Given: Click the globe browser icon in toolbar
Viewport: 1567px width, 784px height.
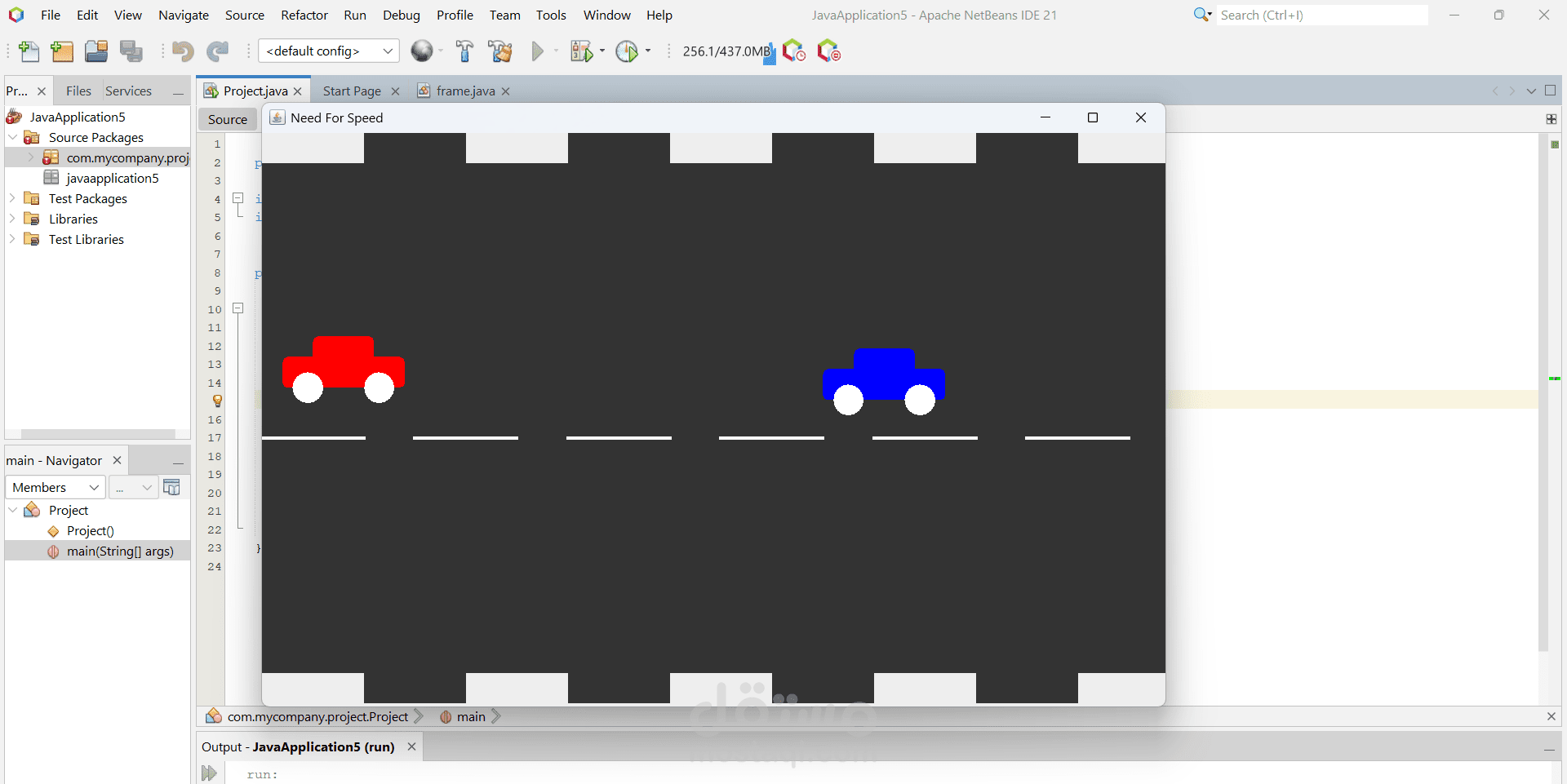Looking at the screenshot, I should click(422, 51).
